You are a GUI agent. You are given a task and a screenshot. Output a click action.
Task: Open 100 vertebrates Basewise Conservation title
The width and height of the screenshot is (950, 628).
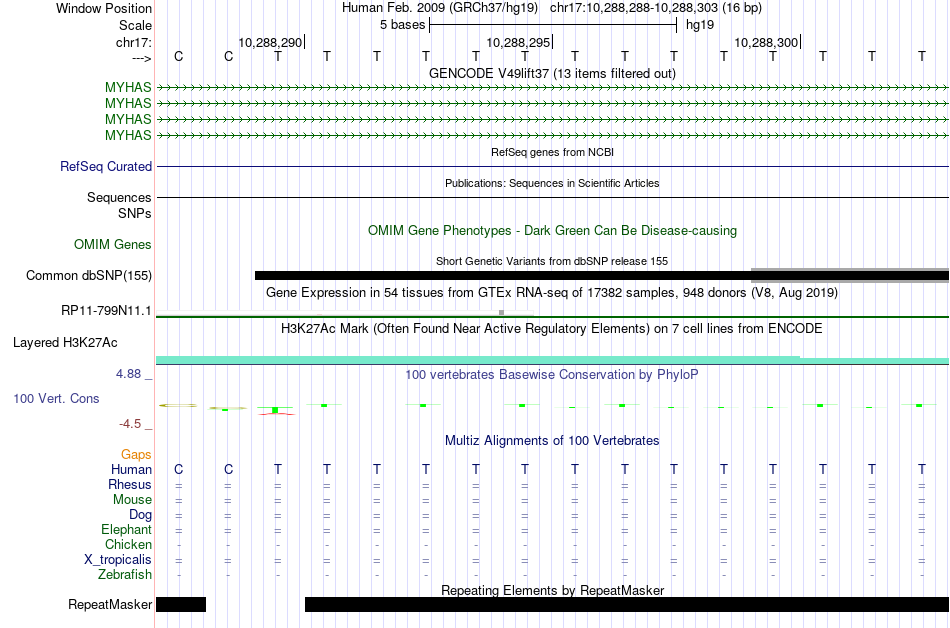(x=552, y=374)
